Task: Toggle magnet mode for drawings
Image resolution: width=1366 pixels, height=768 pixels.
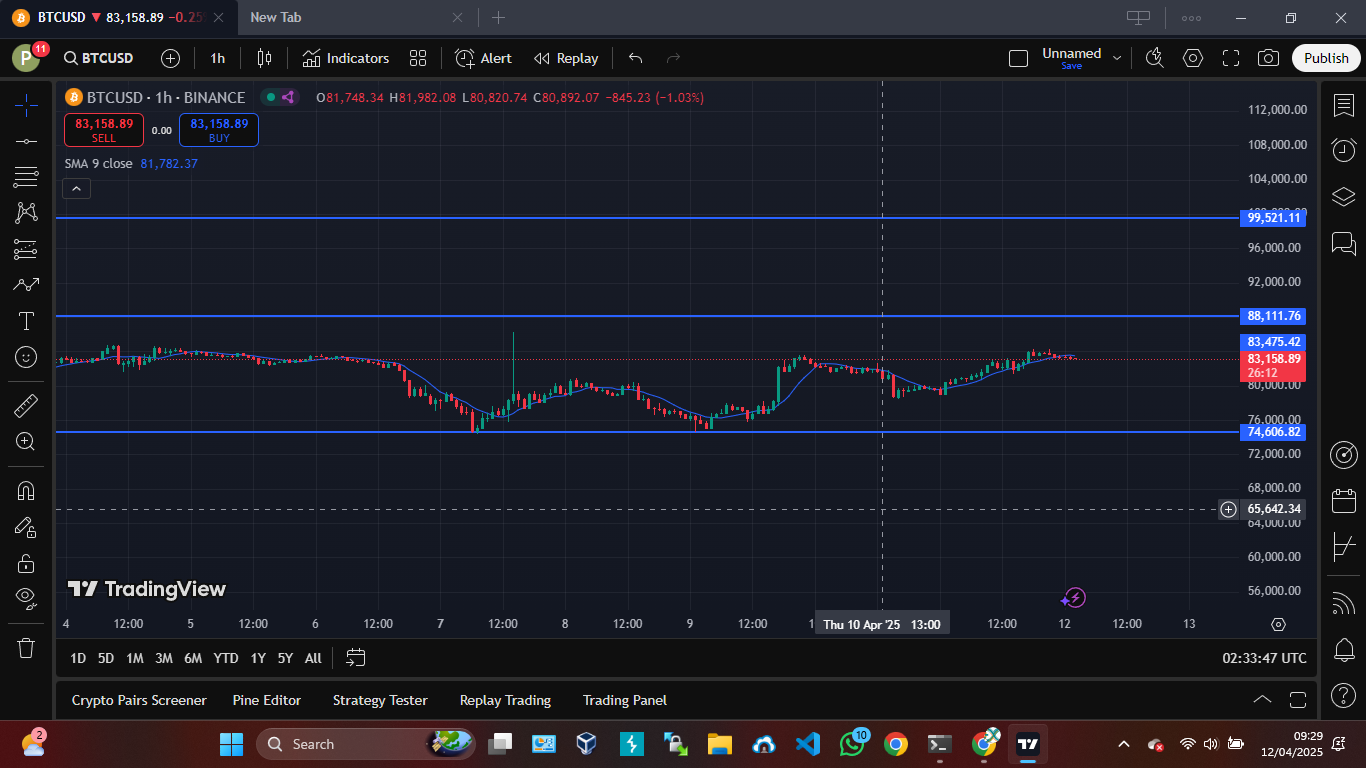Action: [26, 491]
